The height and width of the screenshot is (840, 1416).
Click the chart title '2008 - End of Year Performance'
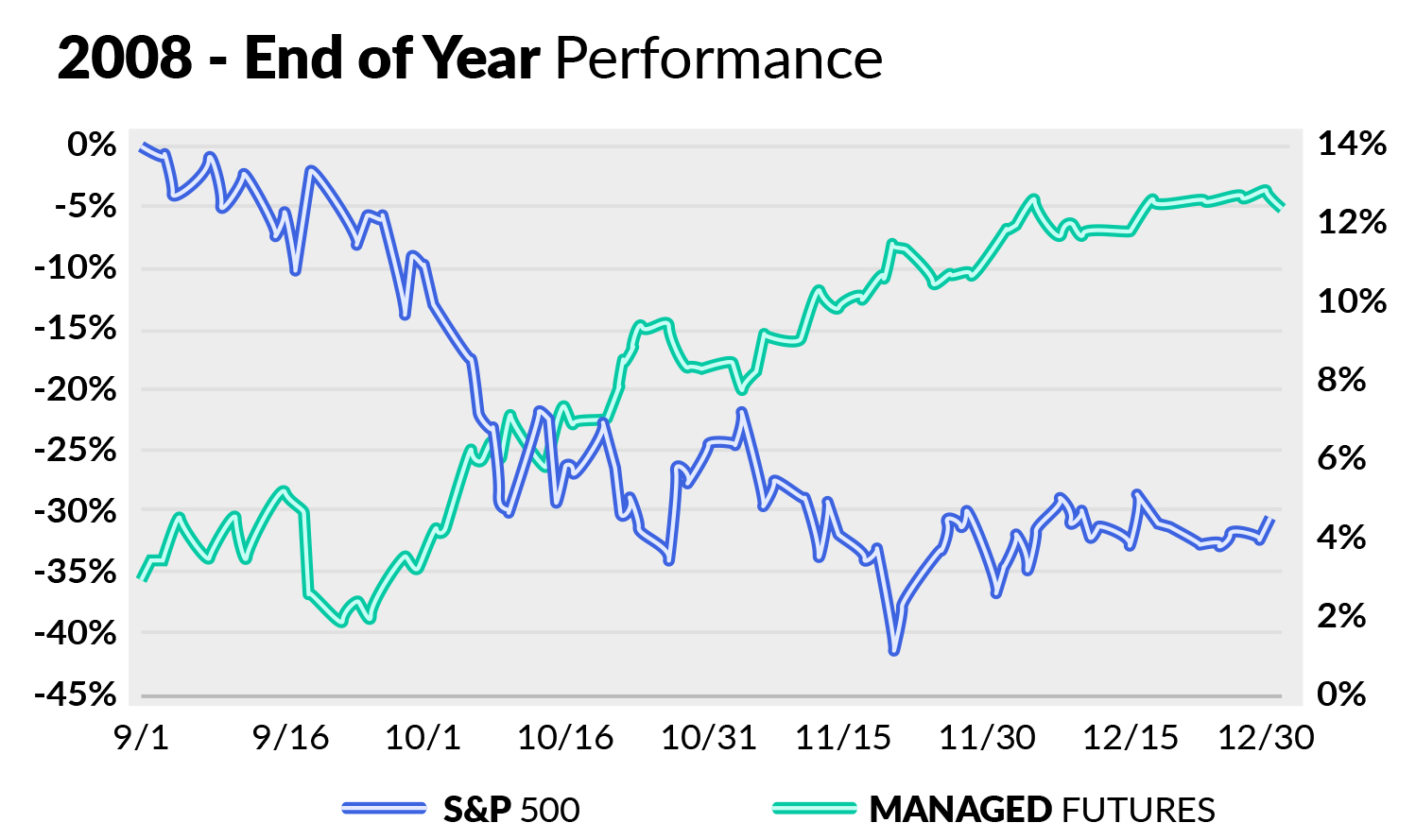click(x=470, y=59)
